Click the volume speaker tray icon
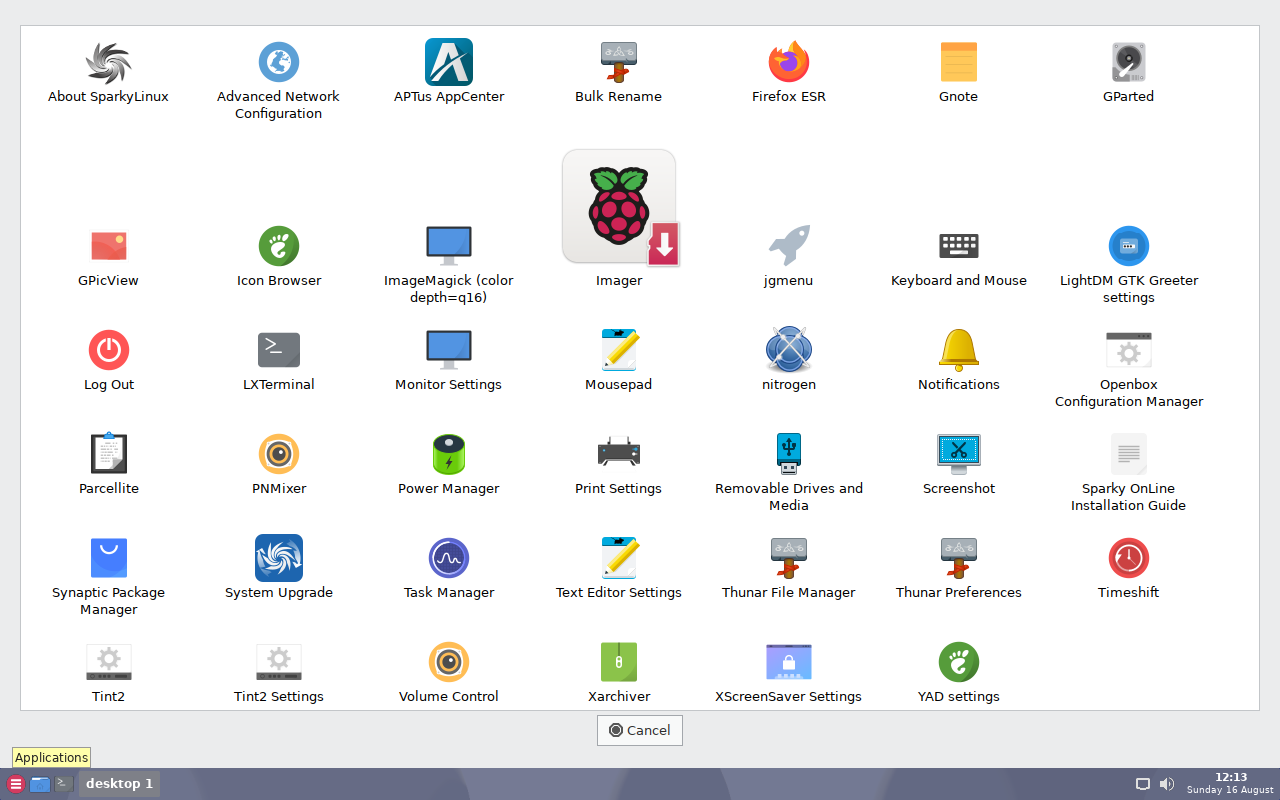 pyautogui.click(x=1167, y=784)
